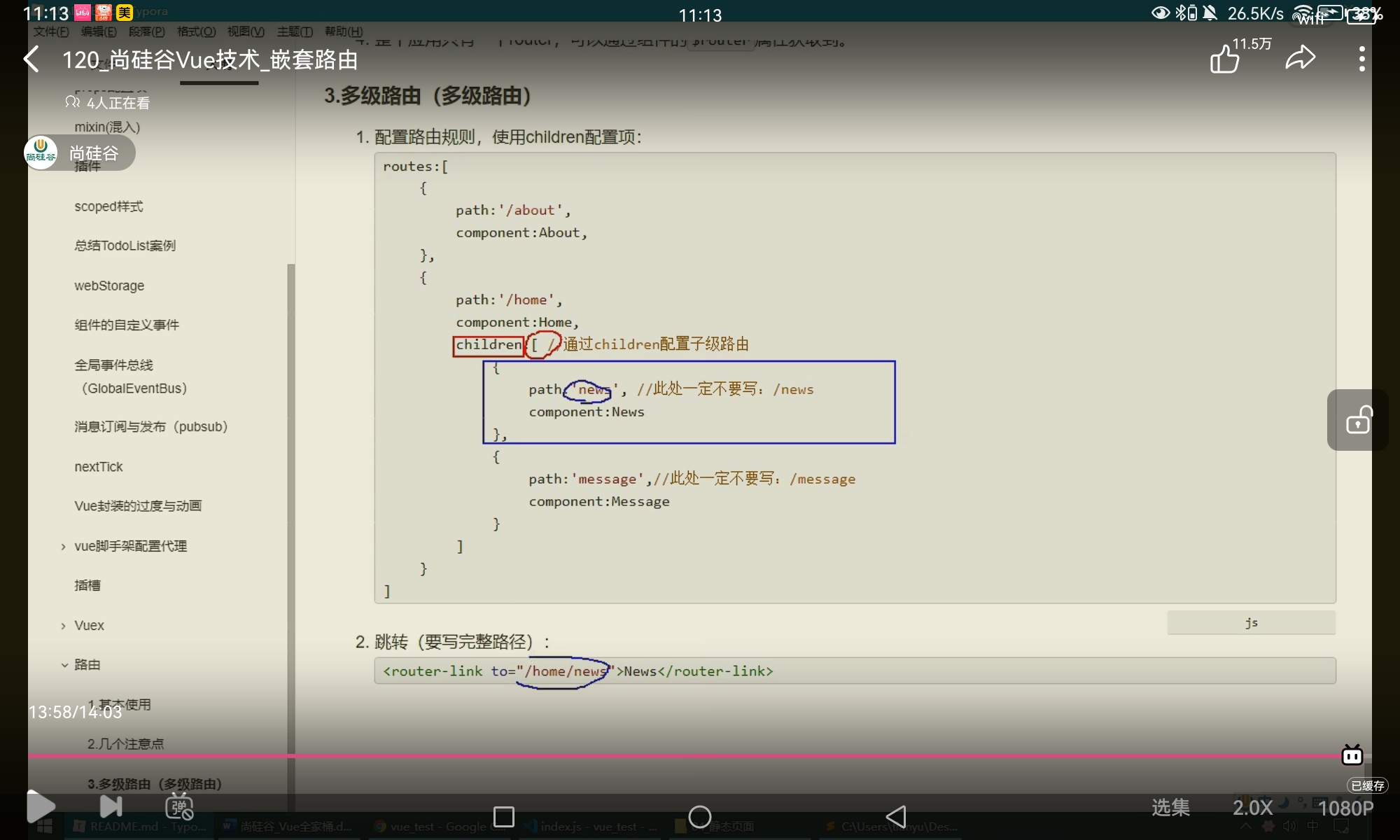Image resolution: width=1400 pixels, height=840 pixels.
Task: Collapse the 路由 outline section
Action: pyautogui.click(x=64, y=665)
